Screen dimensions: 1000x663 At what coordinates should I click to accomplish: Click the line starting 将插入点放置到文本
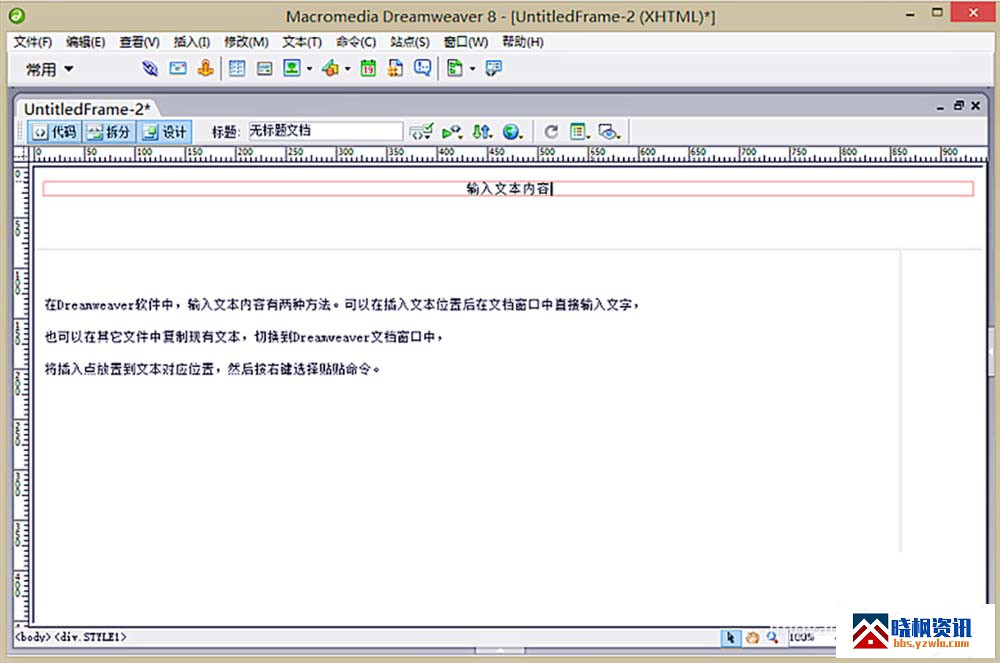(212, 368)
